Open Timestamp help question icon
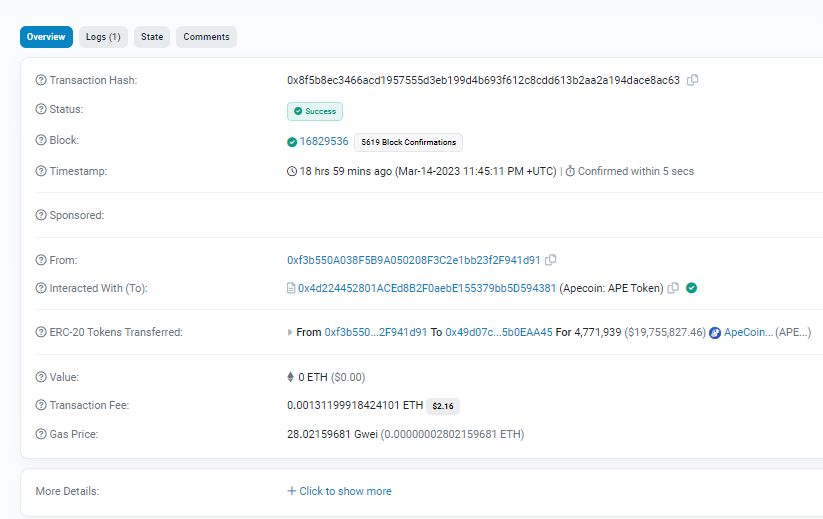Screen dimensions: 823x519 pos(41,171)
